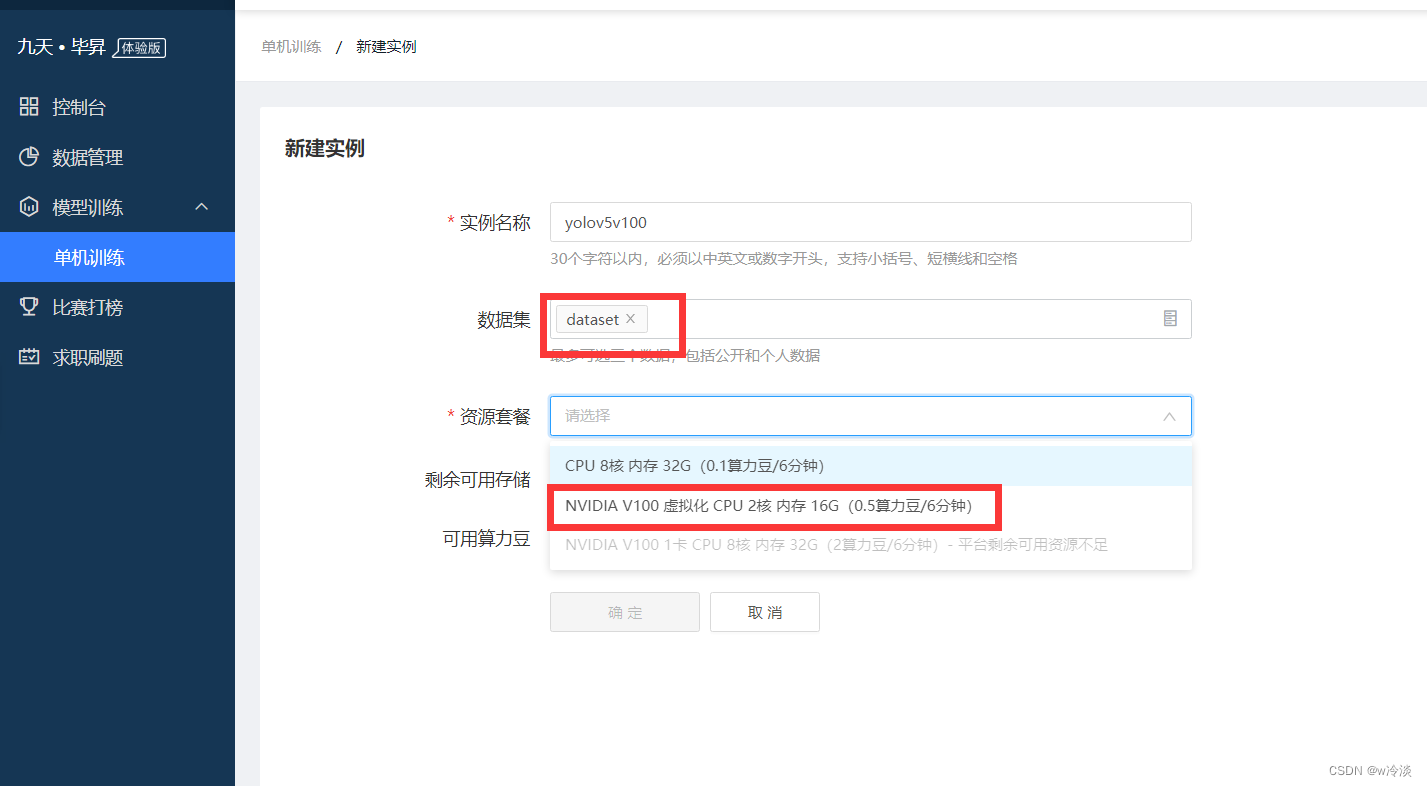Click the 模型训练 hexagon icon
Screen dimensions: 1427x786
pos(29,207)
